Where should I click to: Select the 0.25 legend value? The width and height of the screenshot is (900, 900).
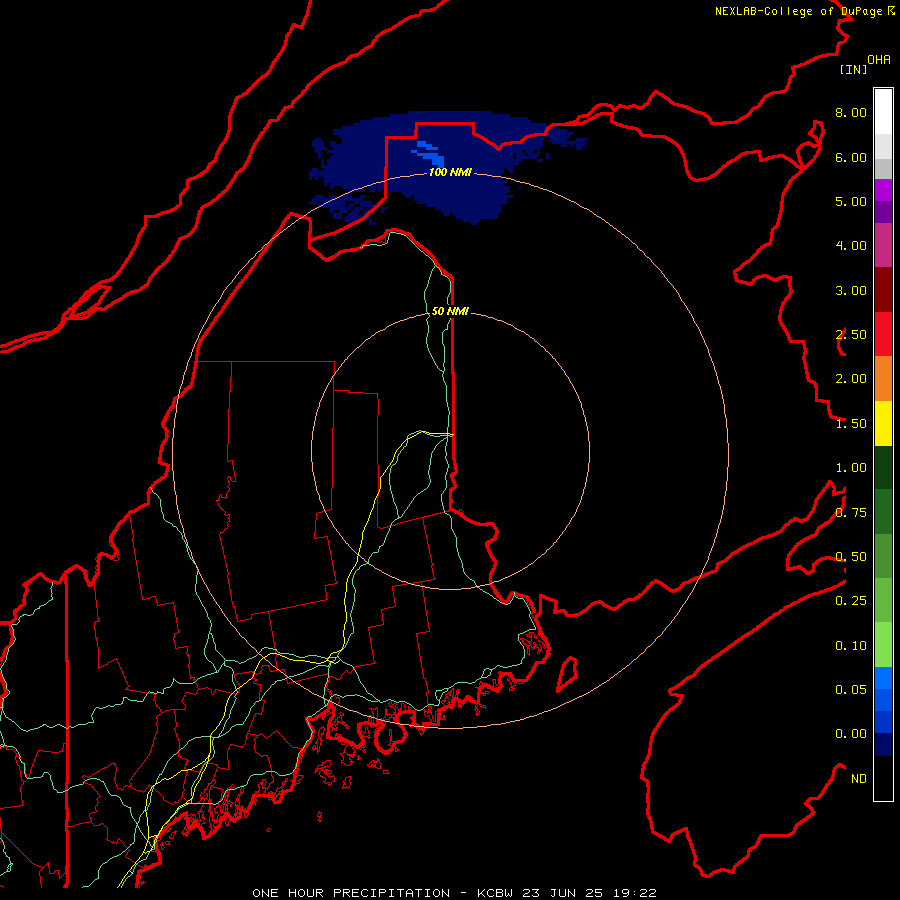pos(851,601)
